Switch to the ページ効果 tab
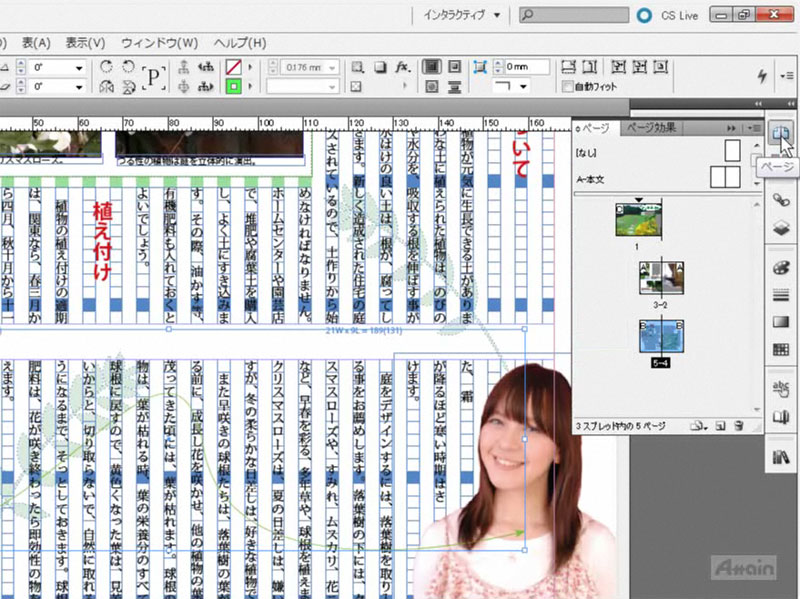 (x=652, y=128)
